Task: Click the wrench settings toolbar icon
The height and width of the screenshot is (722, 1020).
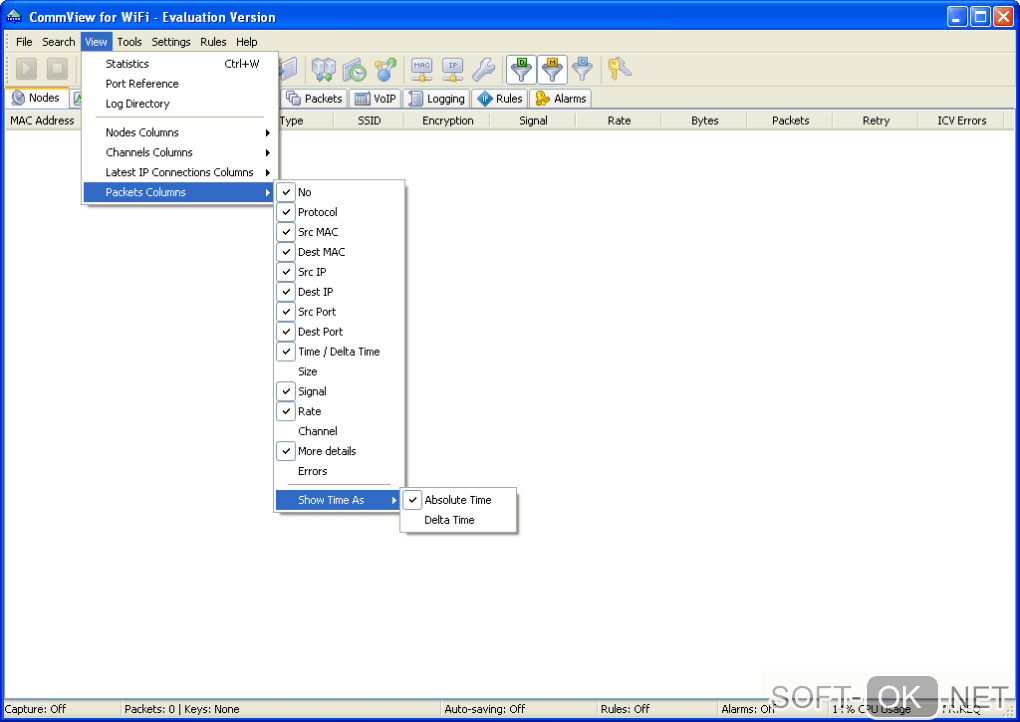Action: [483, 69]
